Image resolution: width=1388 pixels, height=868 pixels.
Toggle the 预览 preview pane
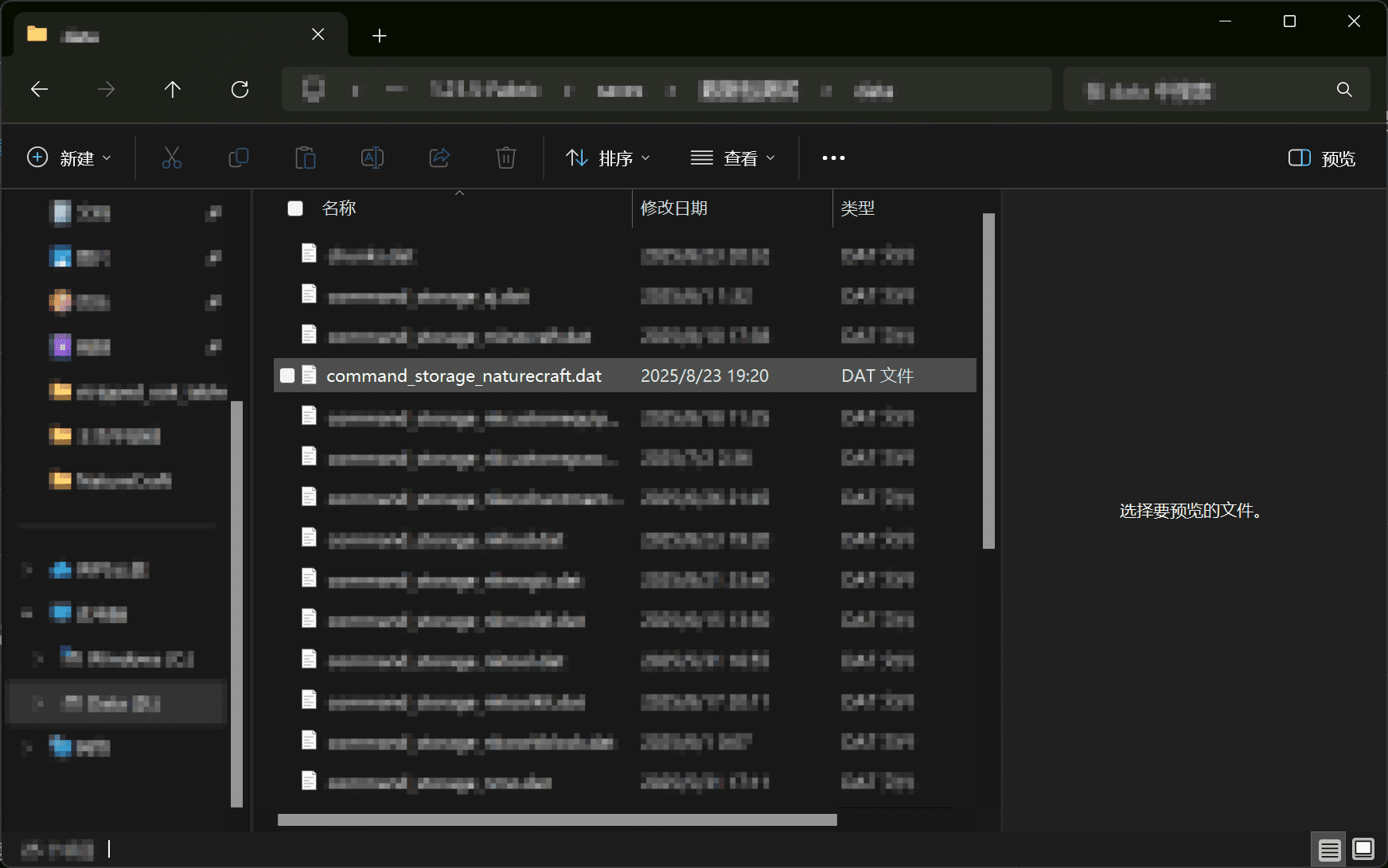[1321, 158]
